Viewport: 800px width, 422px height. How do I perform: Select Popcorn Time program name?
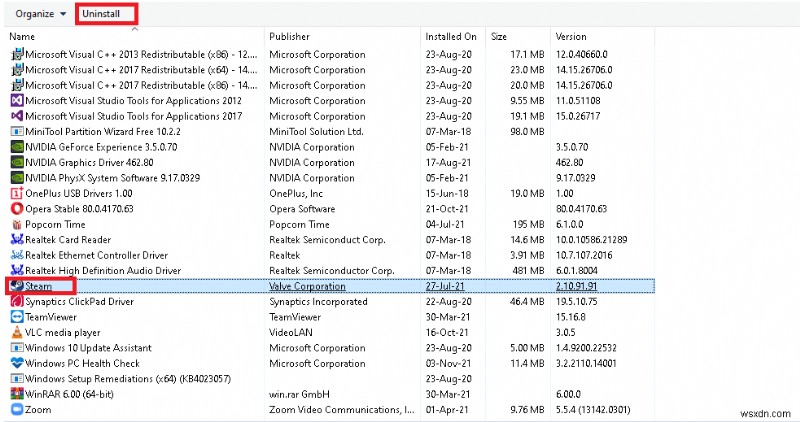coord(55,224)
